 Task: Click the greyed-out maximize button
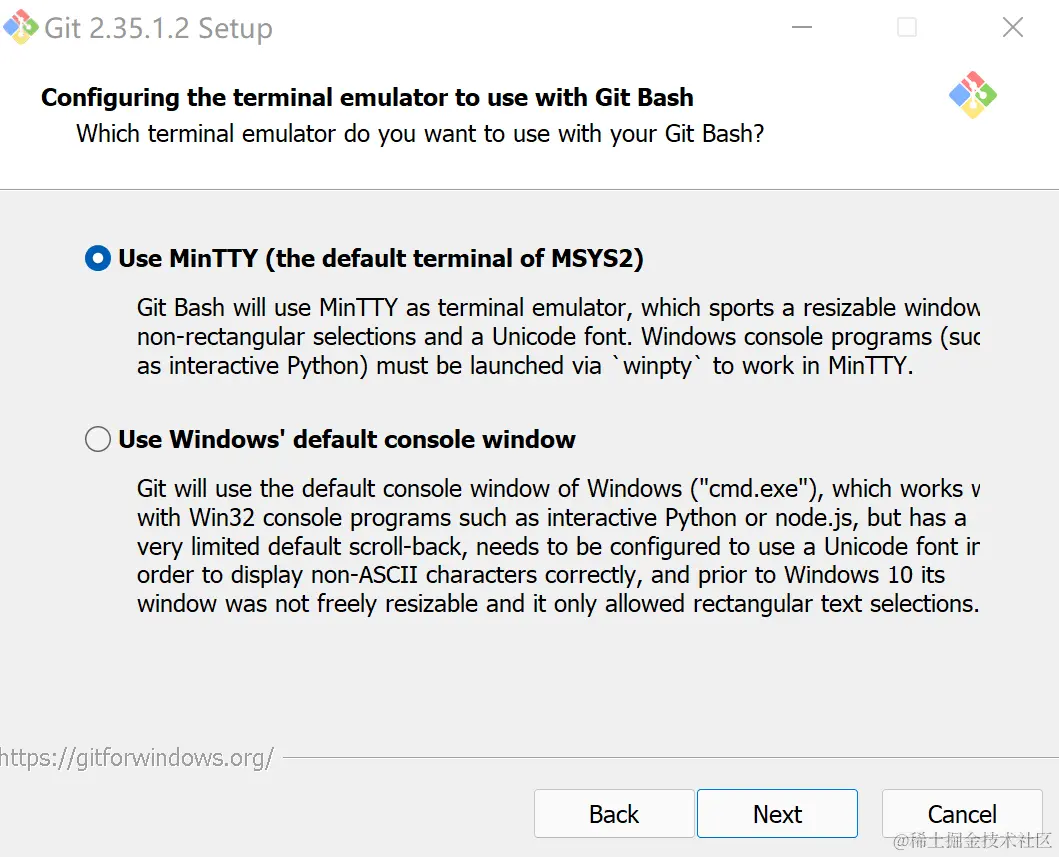pos(907,28)
